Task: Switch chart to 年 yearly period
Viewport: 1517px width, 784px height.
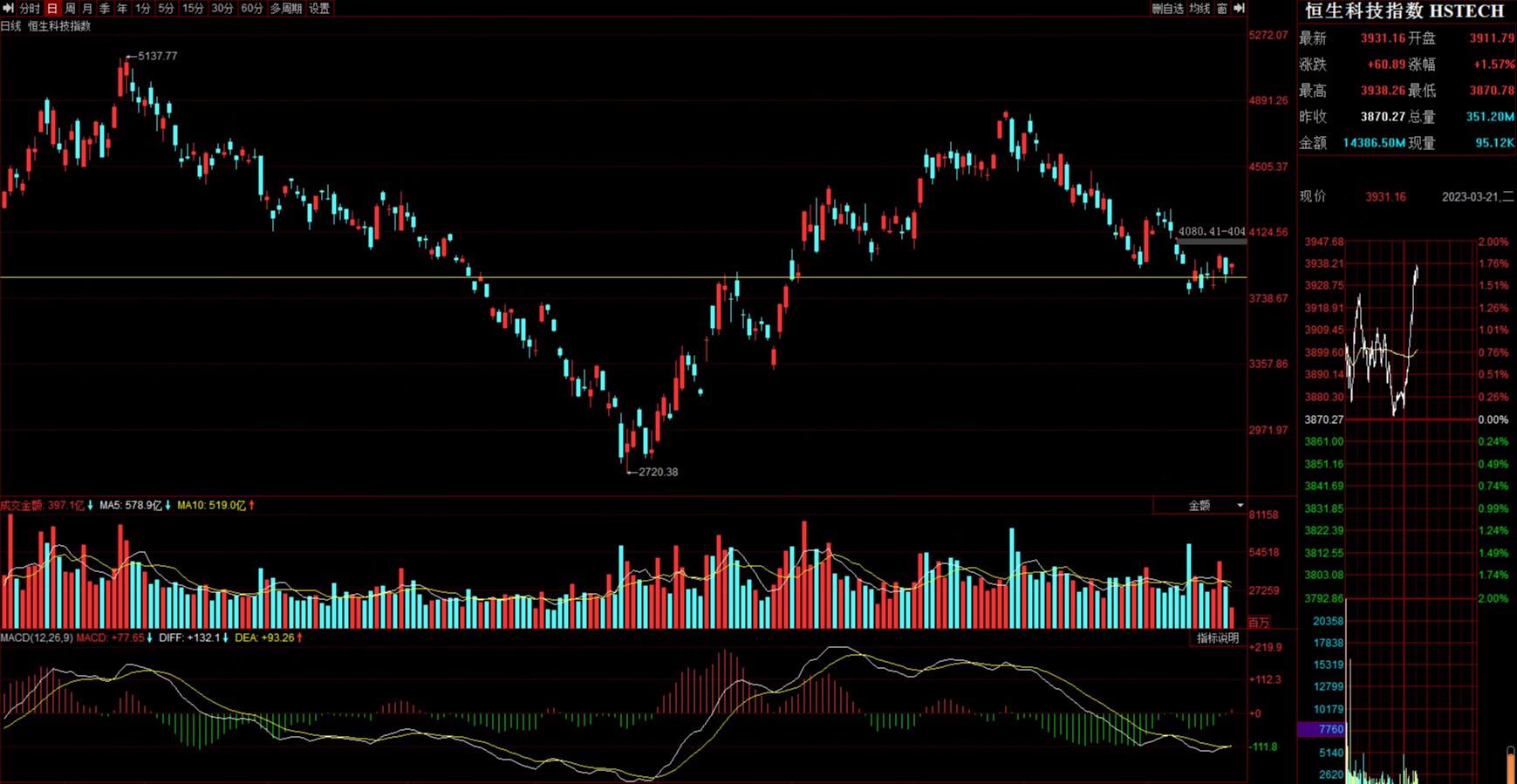Action: (122, 8)
